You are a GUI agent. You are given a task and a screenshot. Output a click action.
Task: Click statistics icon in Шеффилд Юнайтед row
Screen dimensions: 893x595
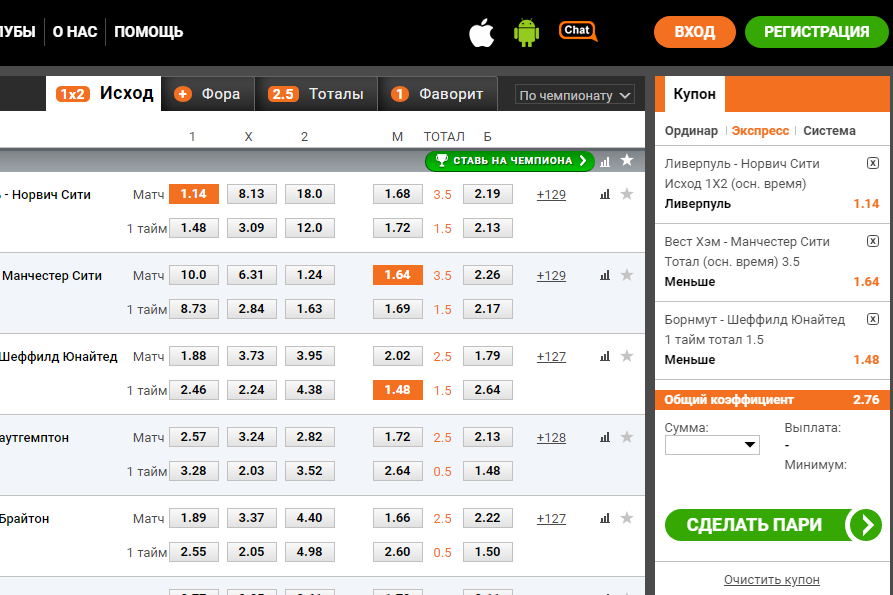click(605, 356)
